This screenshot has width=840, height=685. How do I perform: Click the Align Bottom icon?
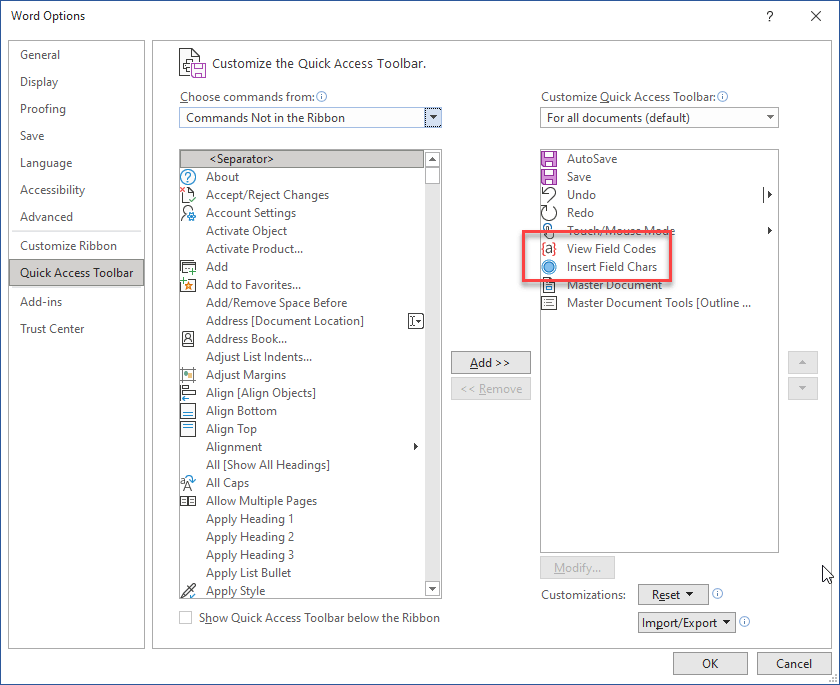(x=188, y=411)
